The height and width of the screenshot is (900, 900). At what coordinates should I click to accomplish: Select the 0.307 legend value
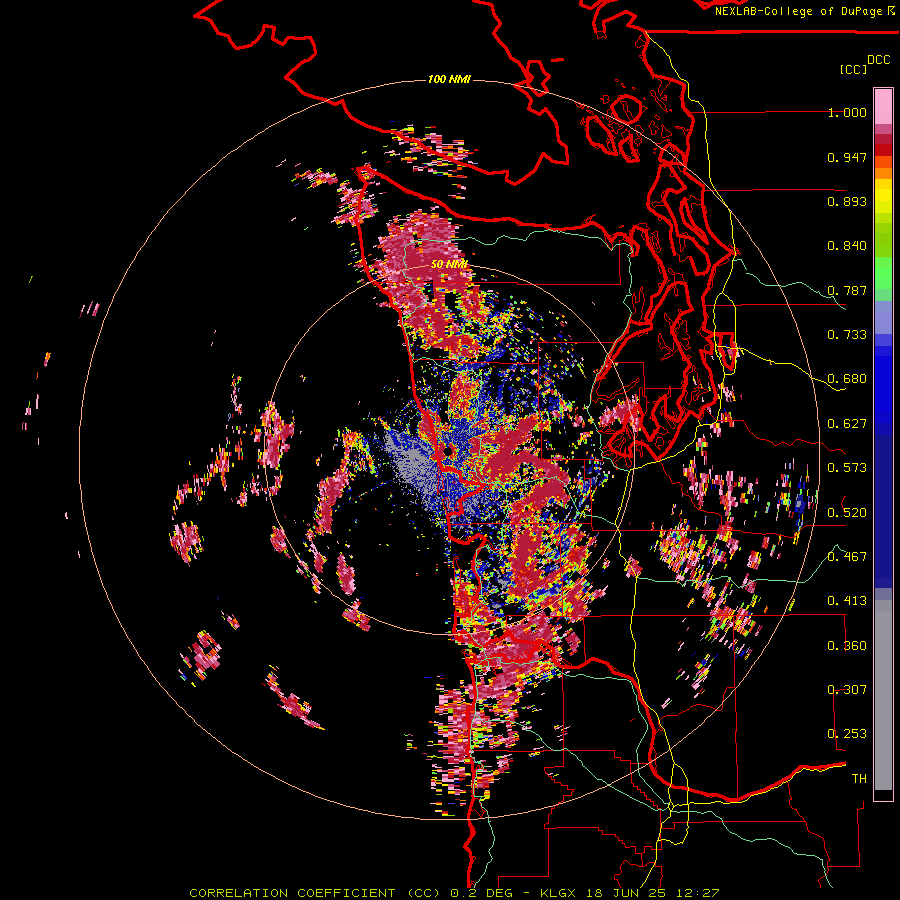847,689
